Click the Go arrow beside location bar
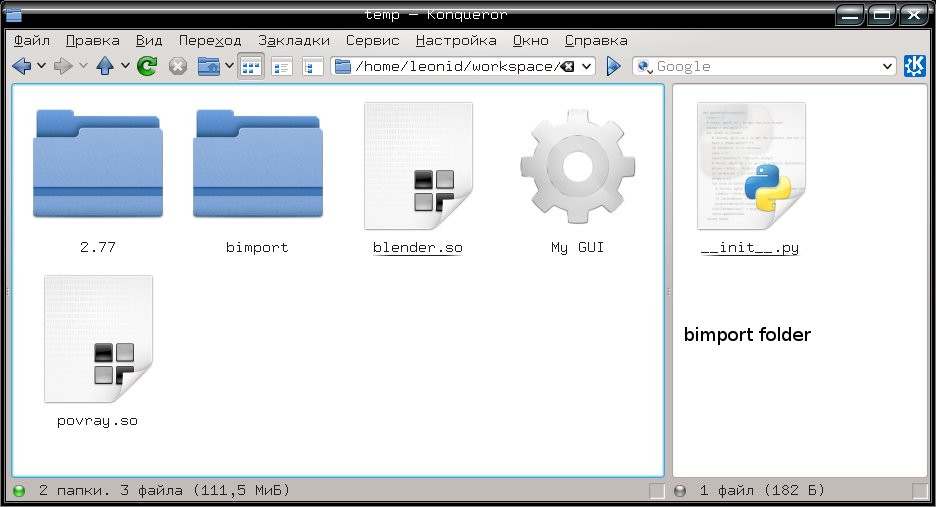The image size is (936, 507). [x=614, y=66]
